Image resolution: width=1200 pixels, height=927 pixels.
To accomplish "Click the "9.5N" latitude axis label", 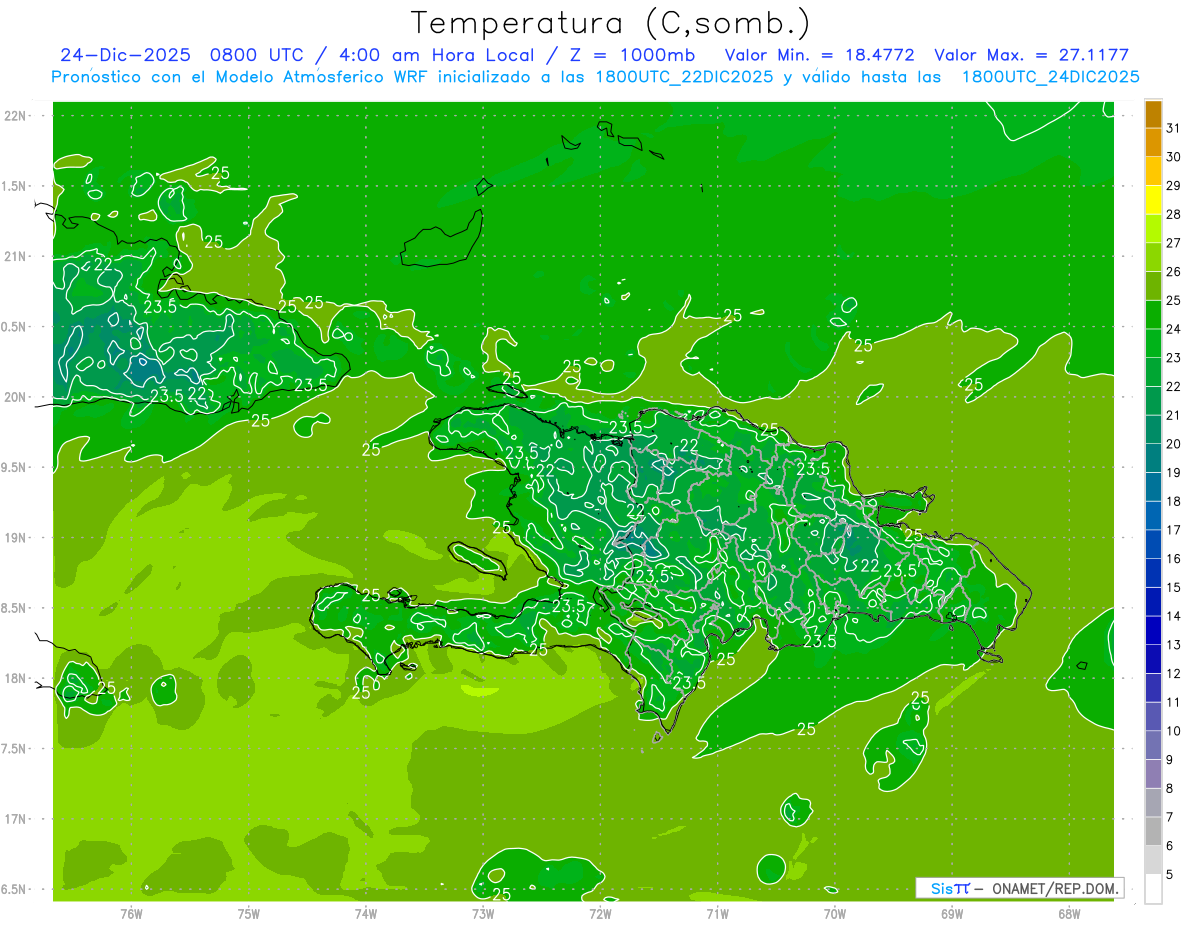I will tap(16, 467).
